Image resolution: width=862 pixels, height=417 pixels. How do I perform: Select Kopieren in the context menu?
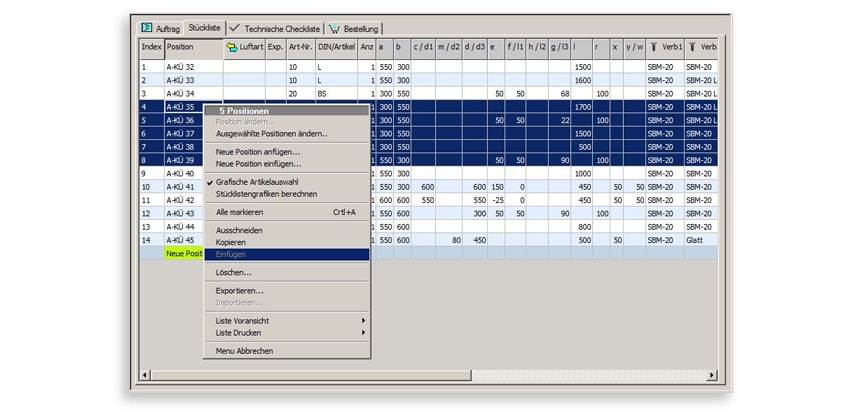(233, 243)
